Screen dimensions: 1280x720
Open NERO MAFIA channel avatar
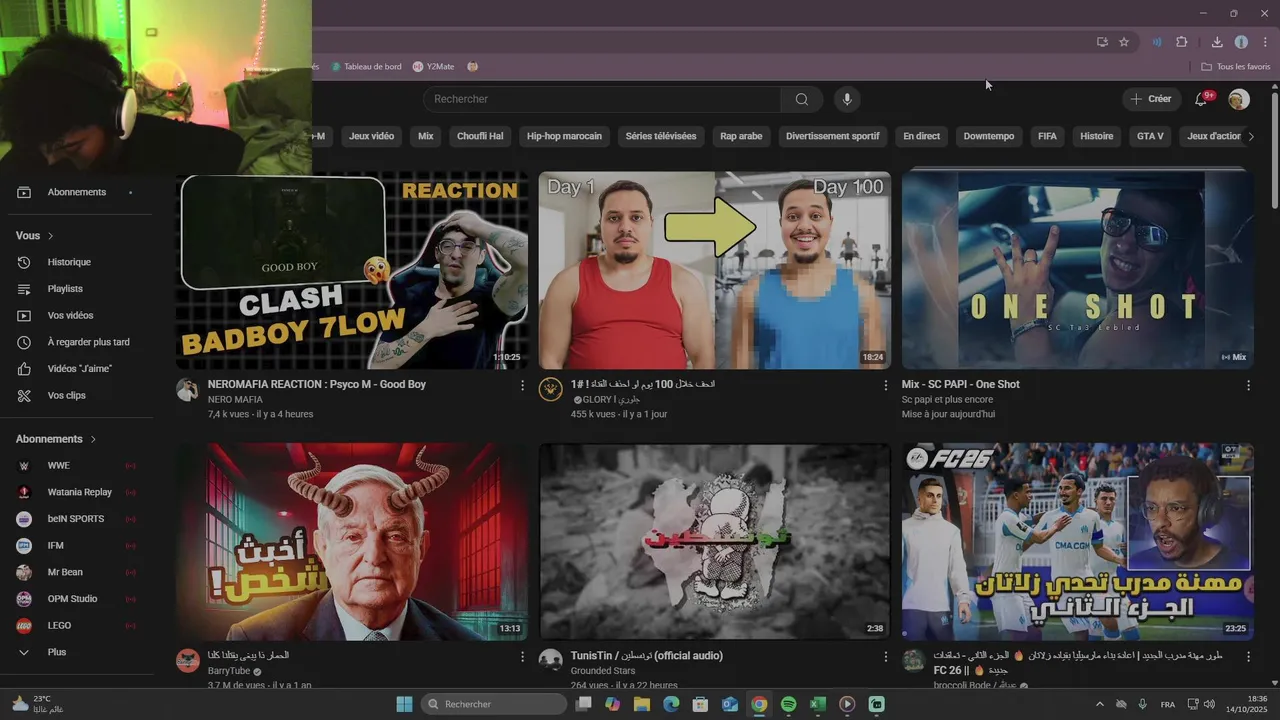187,390
